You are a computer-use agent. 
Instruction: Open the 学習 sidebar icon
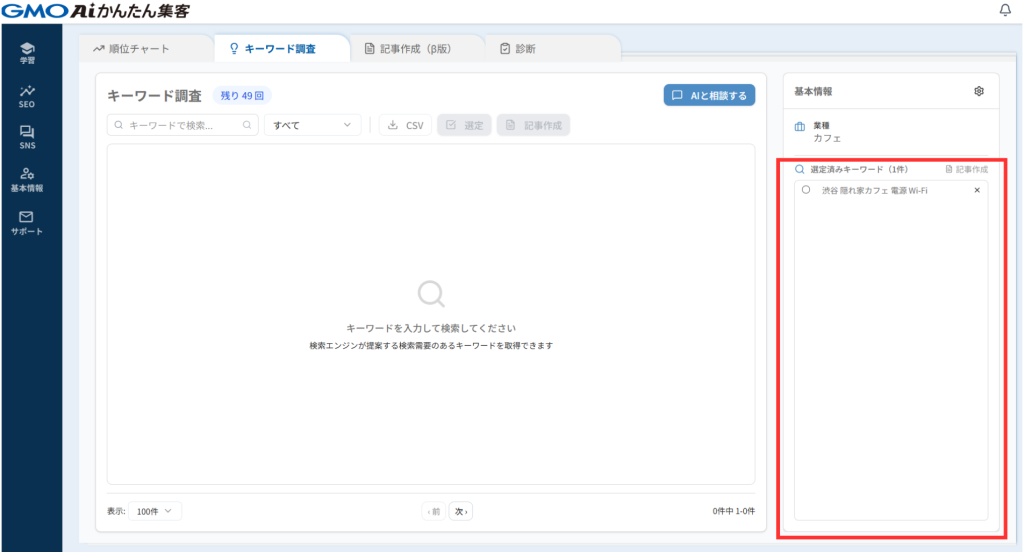click(x=27, y=52)
